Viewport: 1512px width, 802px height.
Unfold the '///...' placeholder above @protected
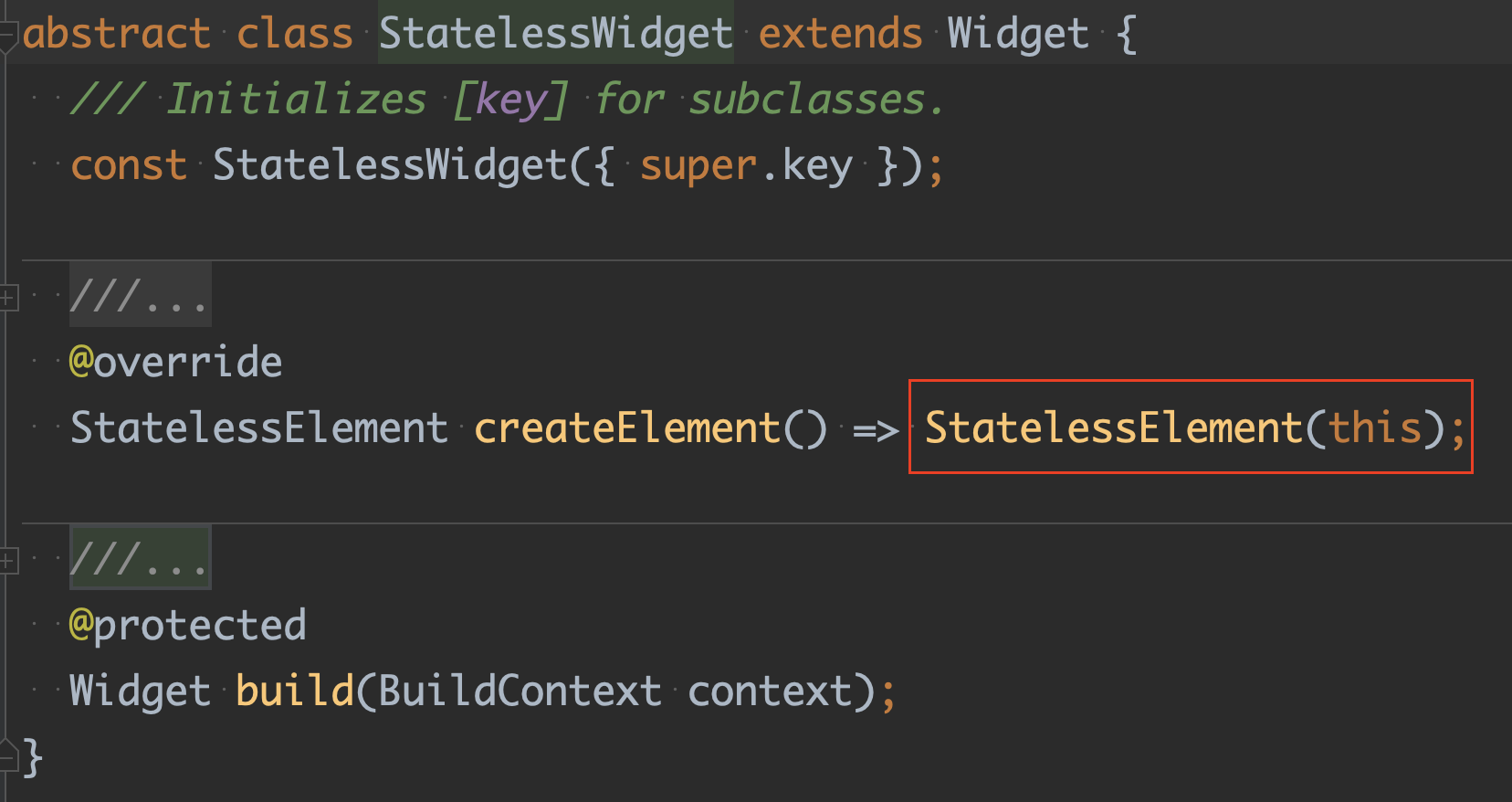pos(141,558)
